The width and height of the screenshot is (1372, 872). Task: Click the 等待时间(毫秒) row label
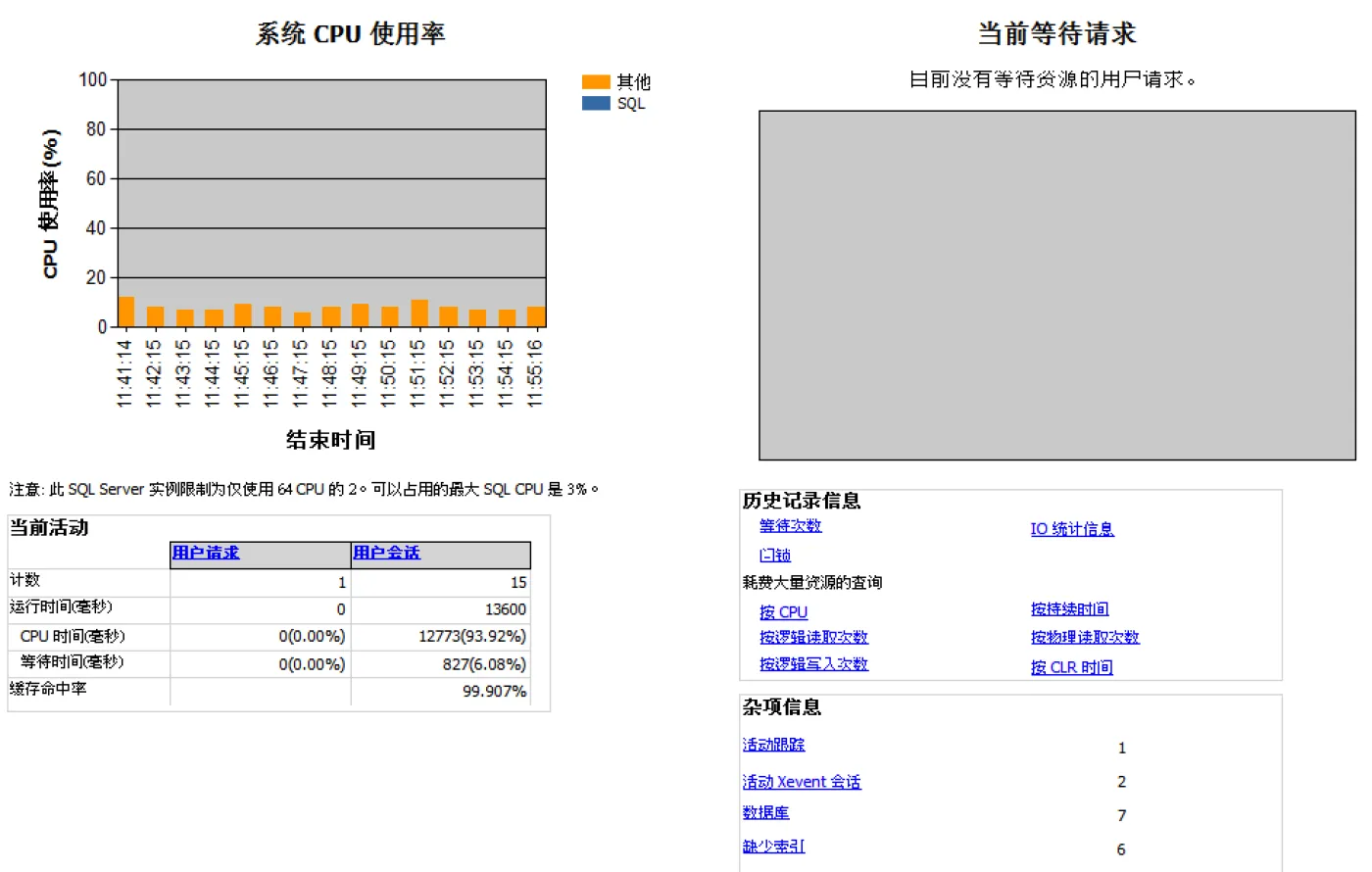pos(73,661)
